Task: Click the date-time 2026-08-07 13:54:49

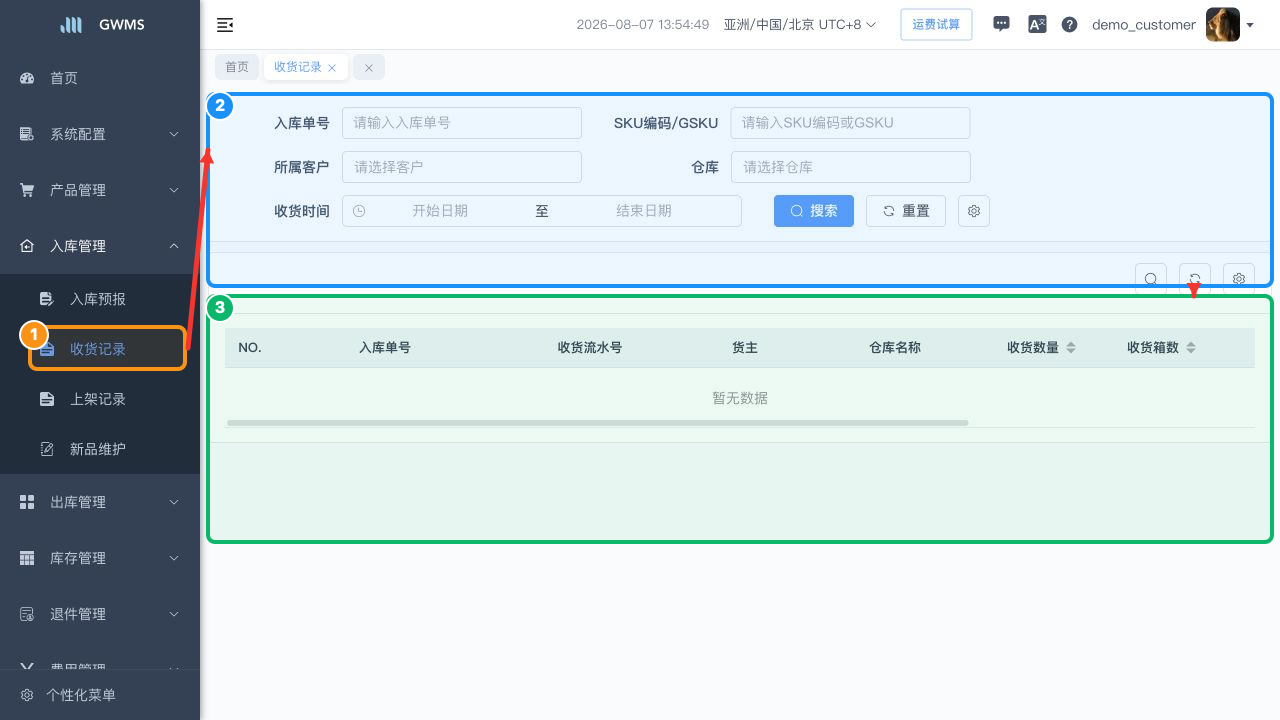Action: (x=643, y=25)
